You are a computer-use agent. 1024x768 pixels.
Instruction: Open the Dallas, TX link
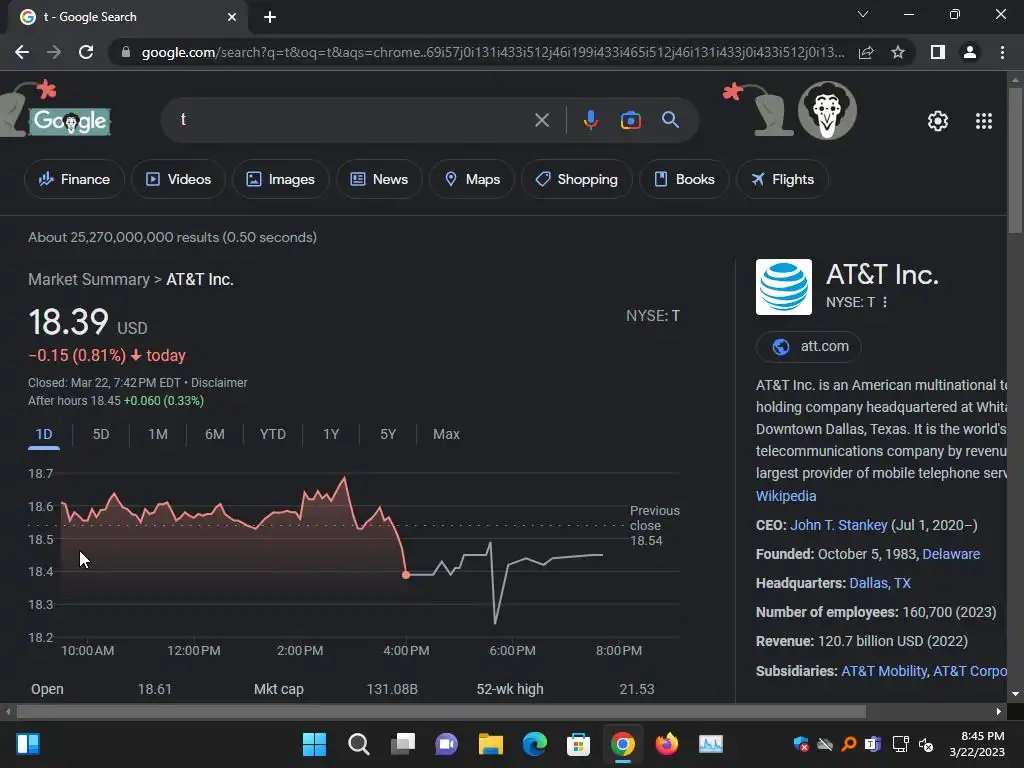(x=880, y=583)
